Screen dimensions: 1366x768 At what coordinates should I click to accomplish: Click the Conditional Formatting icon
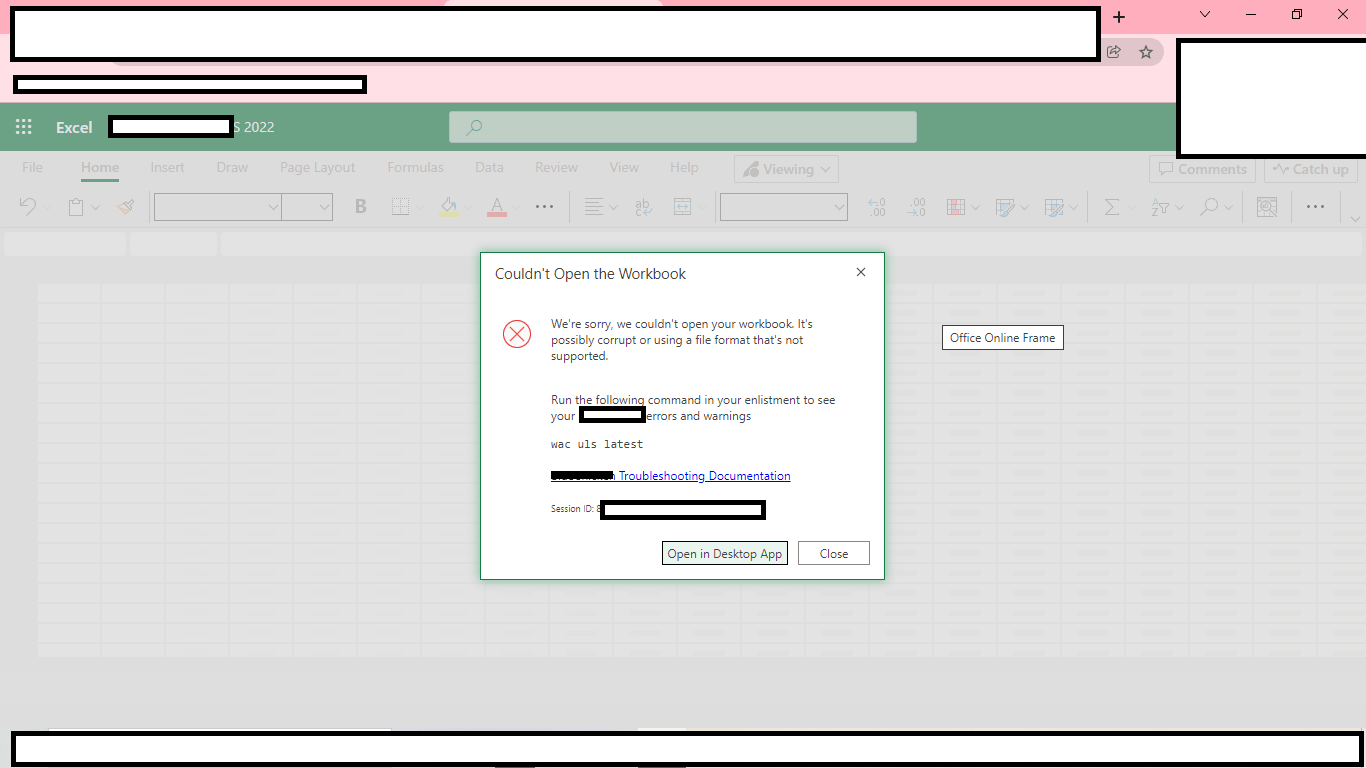click(956, 207)
